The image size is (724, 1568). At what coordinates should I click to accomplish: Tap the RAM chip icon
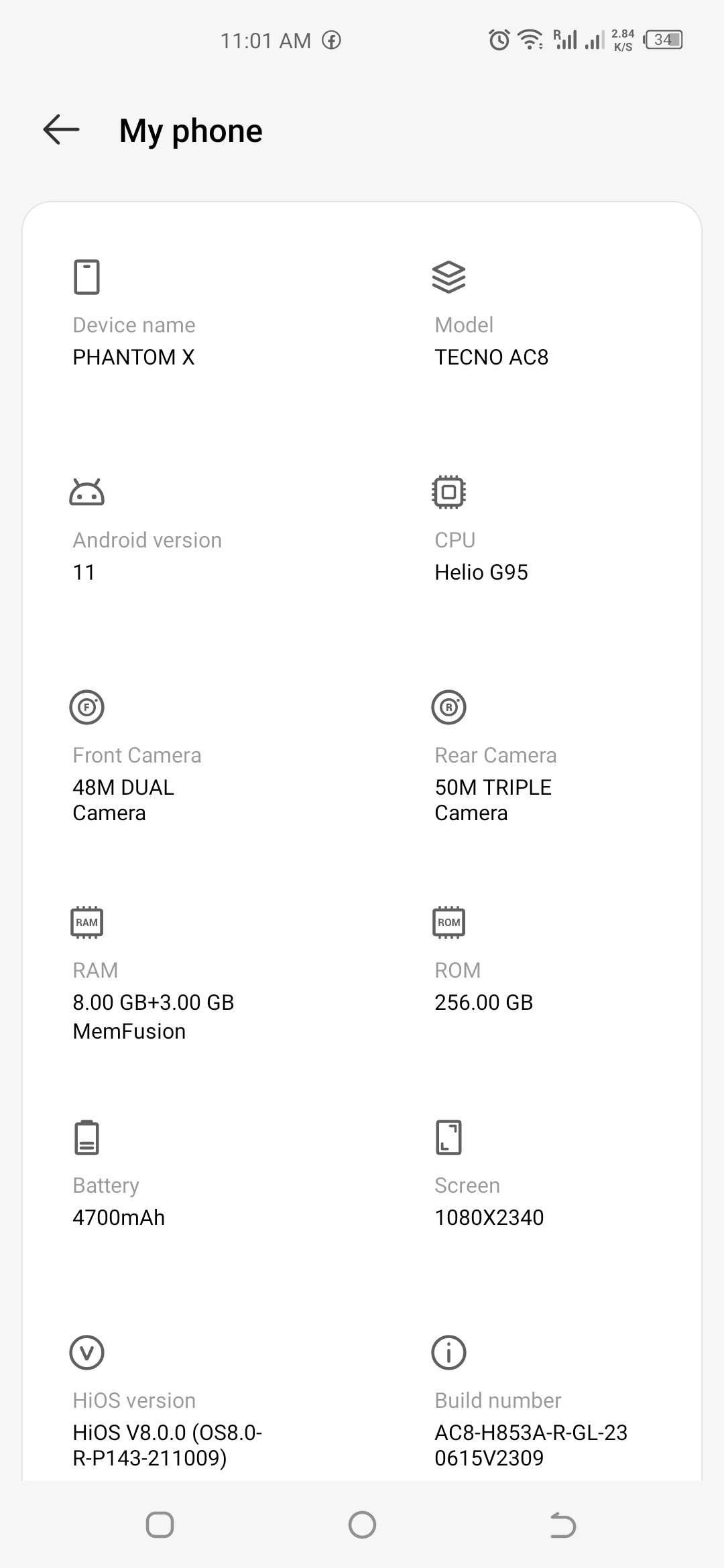pyautogui.click(x=86, y=922)
